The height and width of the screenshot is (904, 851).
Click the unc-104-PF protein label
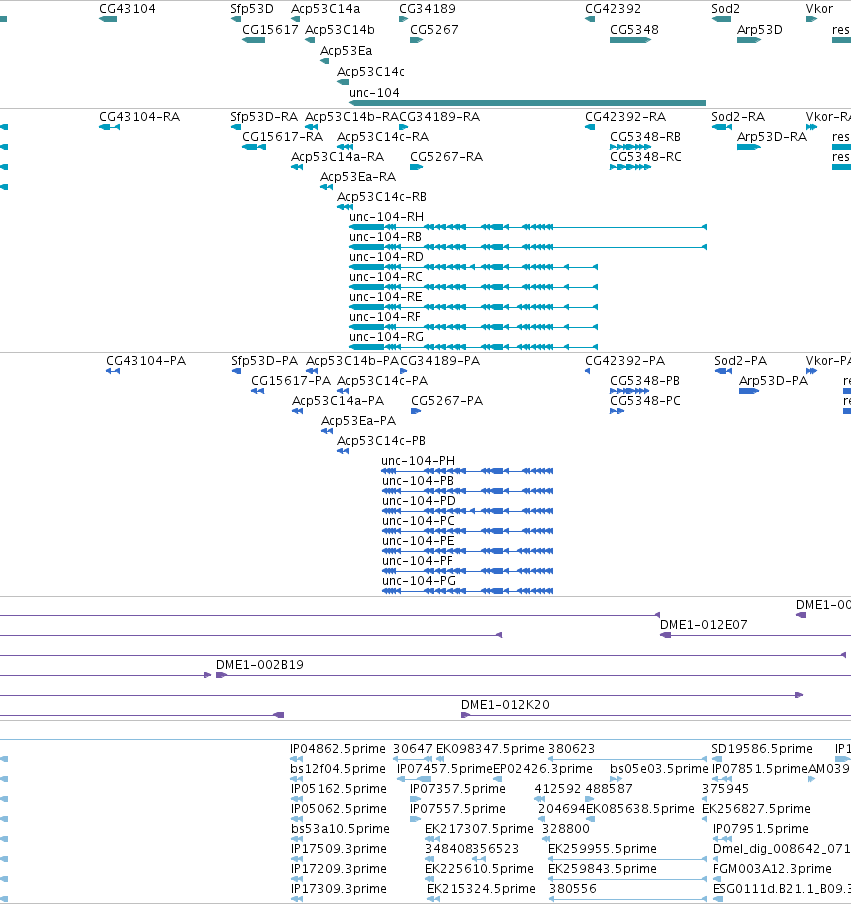point(417,560)
